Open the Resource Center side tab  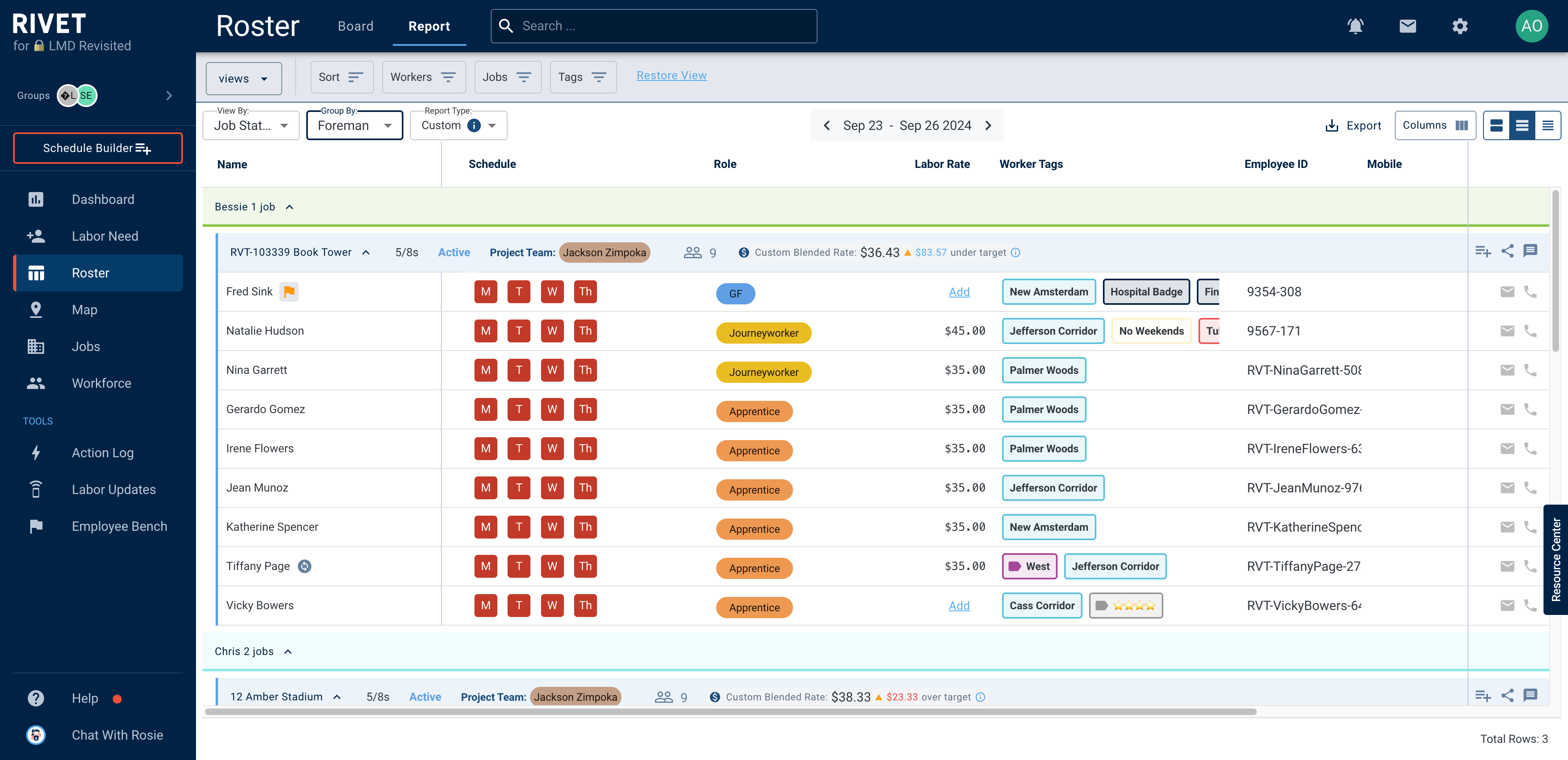coord(1556,559)
